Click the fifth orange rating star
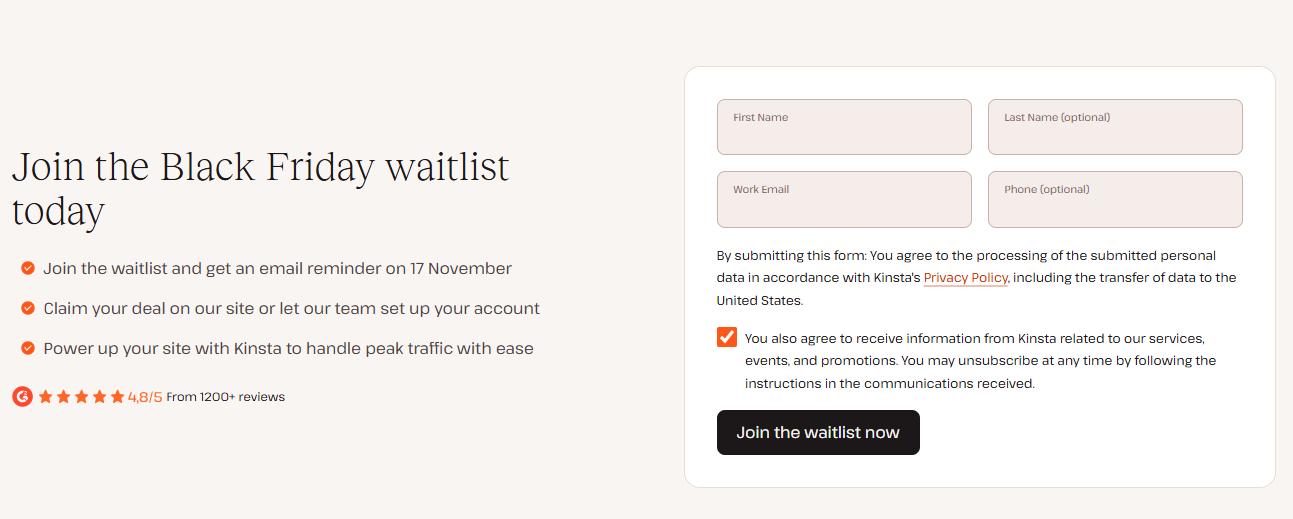The height and width of the screenshot is (519, 1293). [x=118, y=397]
